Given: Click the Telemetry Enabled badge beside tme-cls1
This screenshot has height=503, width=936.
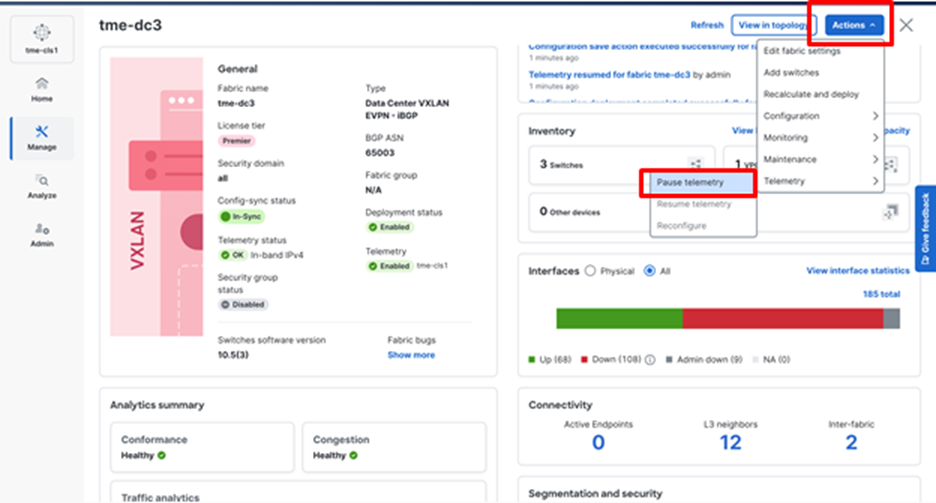Looking at the screenshot, I should (389, 266).
